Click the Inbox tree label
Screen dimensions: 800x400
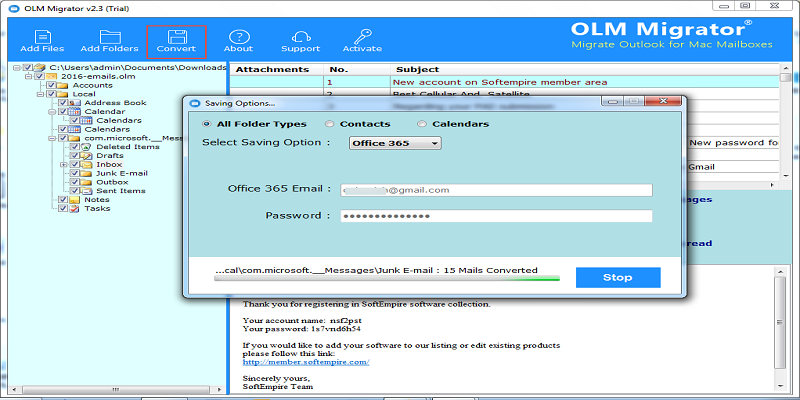[x=109, y=164]
